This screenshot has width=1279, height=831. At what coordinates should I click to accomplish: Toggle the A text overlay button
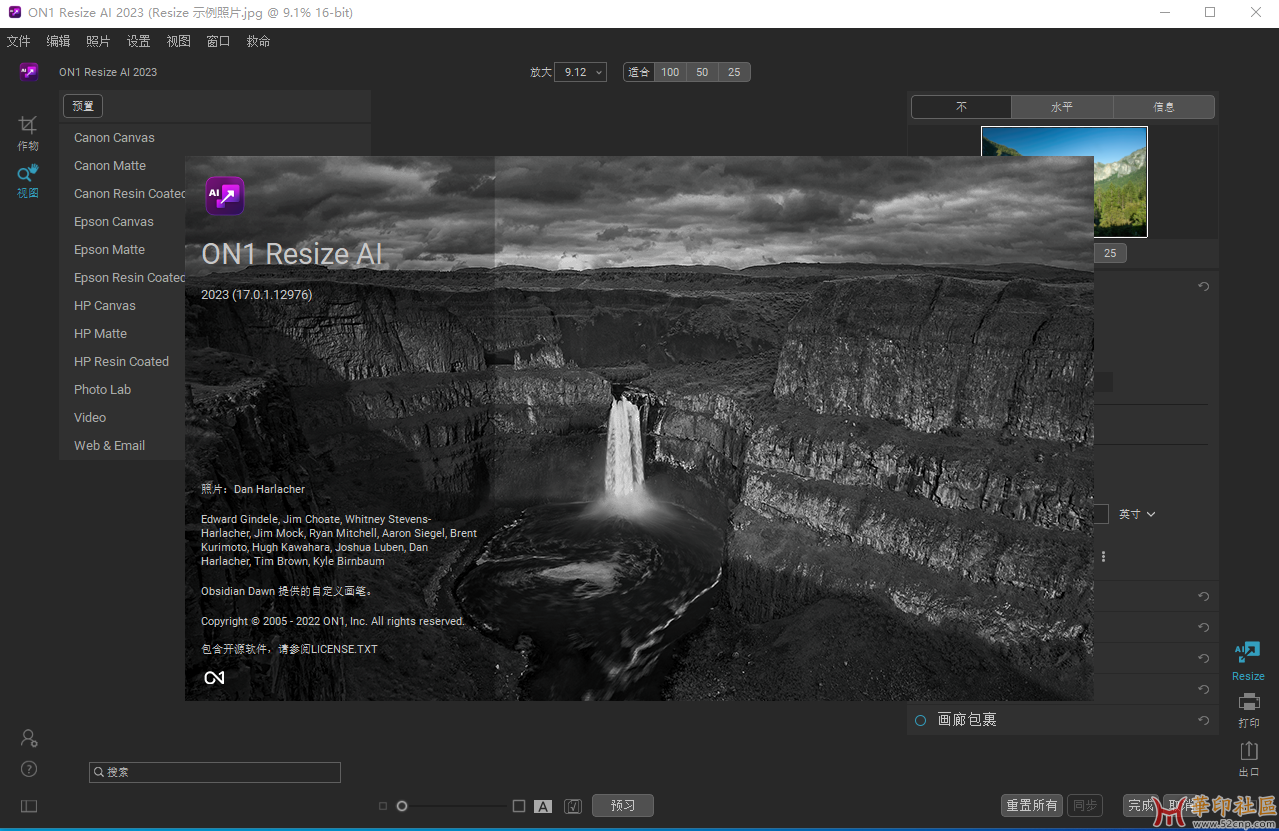point(543,806)
